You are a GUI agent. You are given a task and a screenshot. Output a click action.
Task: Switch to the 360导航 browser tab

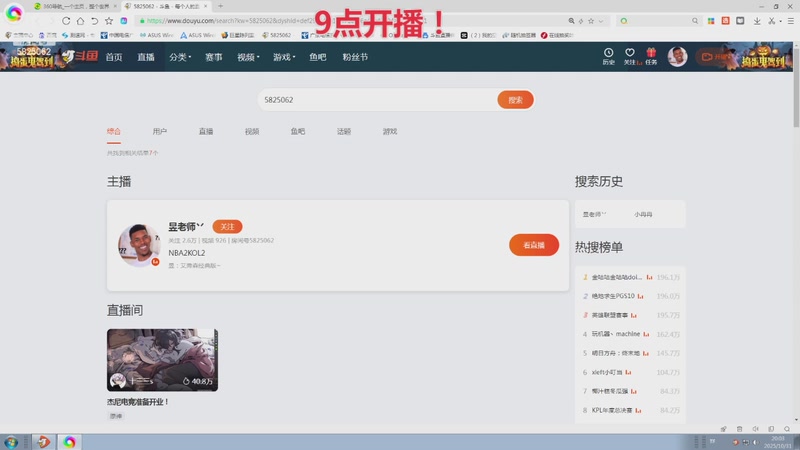point(74,6)
